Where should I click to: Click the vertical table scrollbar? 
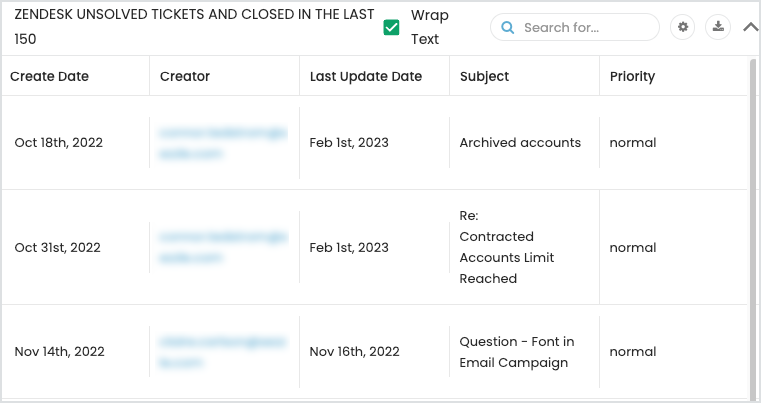753,228
